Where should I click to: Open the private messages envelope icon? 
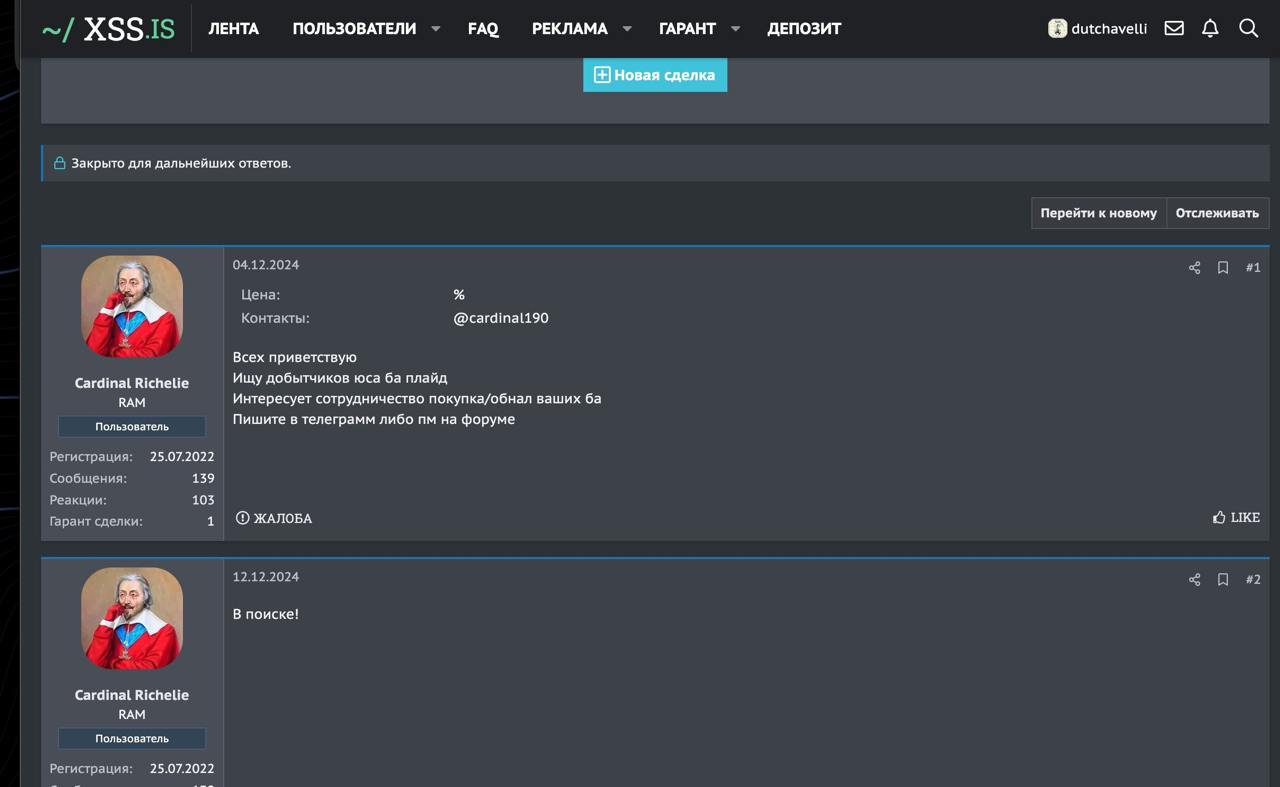[x=1174, y=29]
